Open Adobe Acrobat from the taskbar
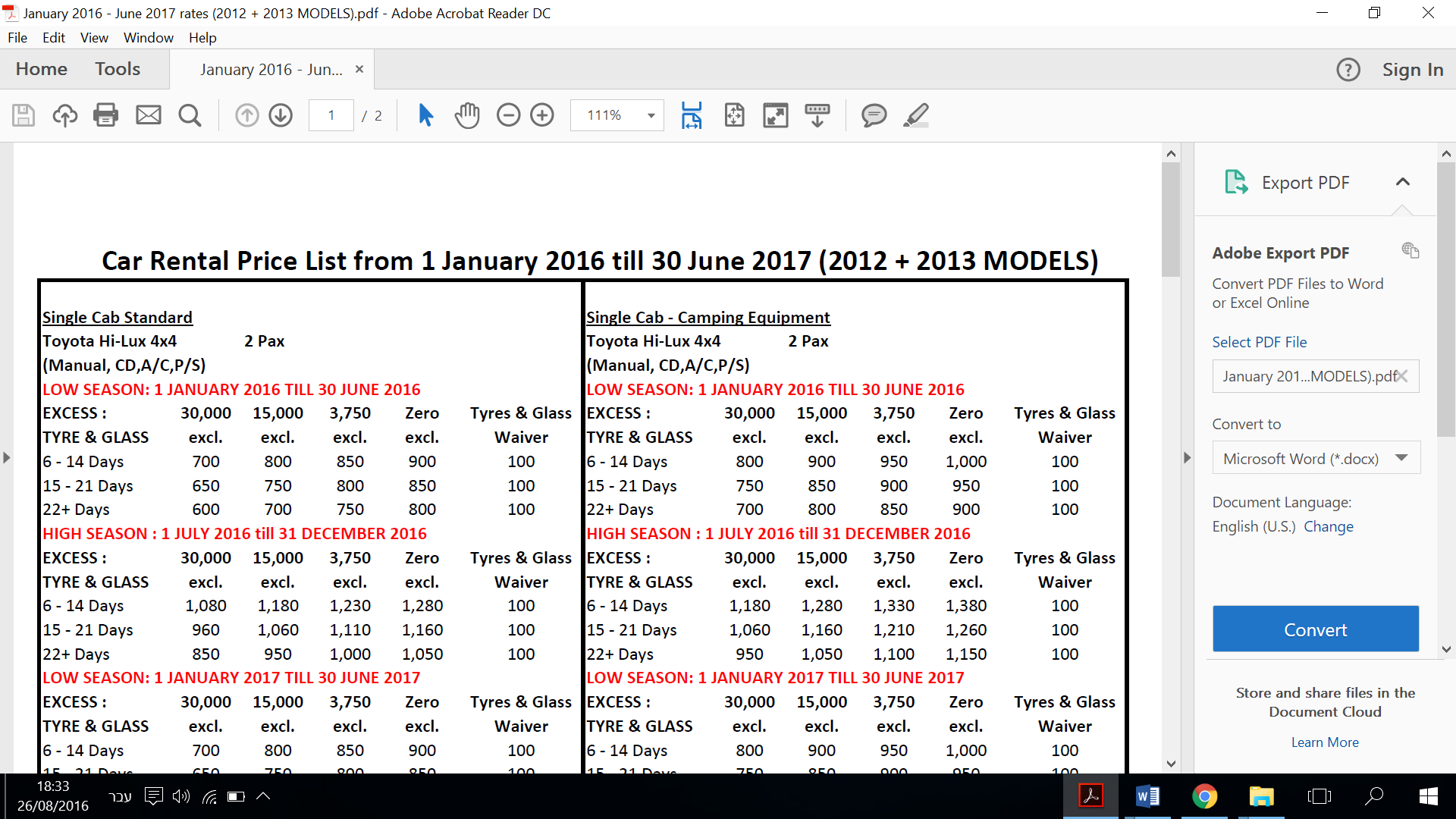 tap(1090, 796)
